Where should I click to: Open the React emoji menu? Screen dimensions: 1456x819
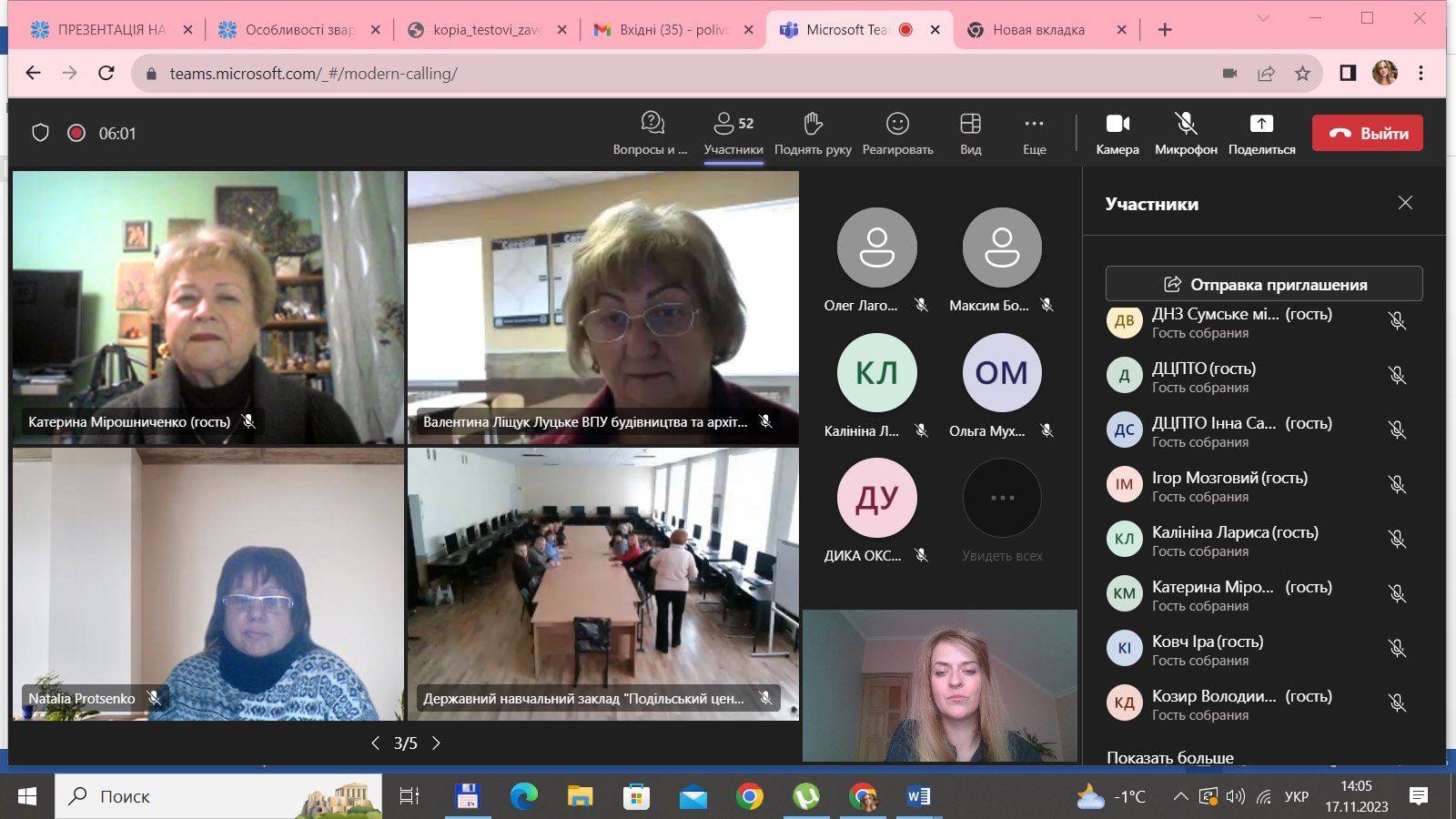(x=897, y=124)
